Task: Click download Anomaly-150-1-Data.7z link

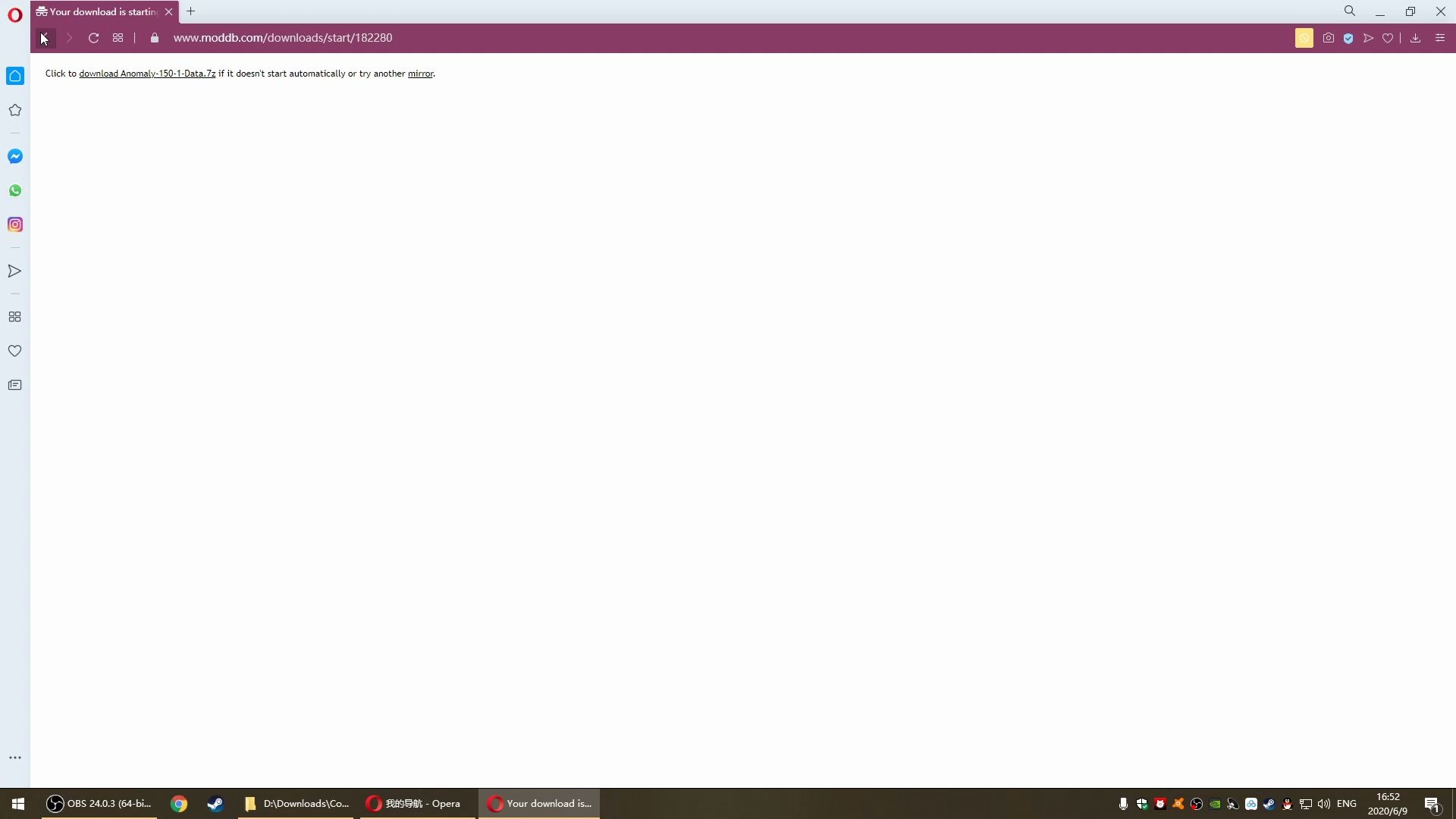Action: click(x=147, y=73)
